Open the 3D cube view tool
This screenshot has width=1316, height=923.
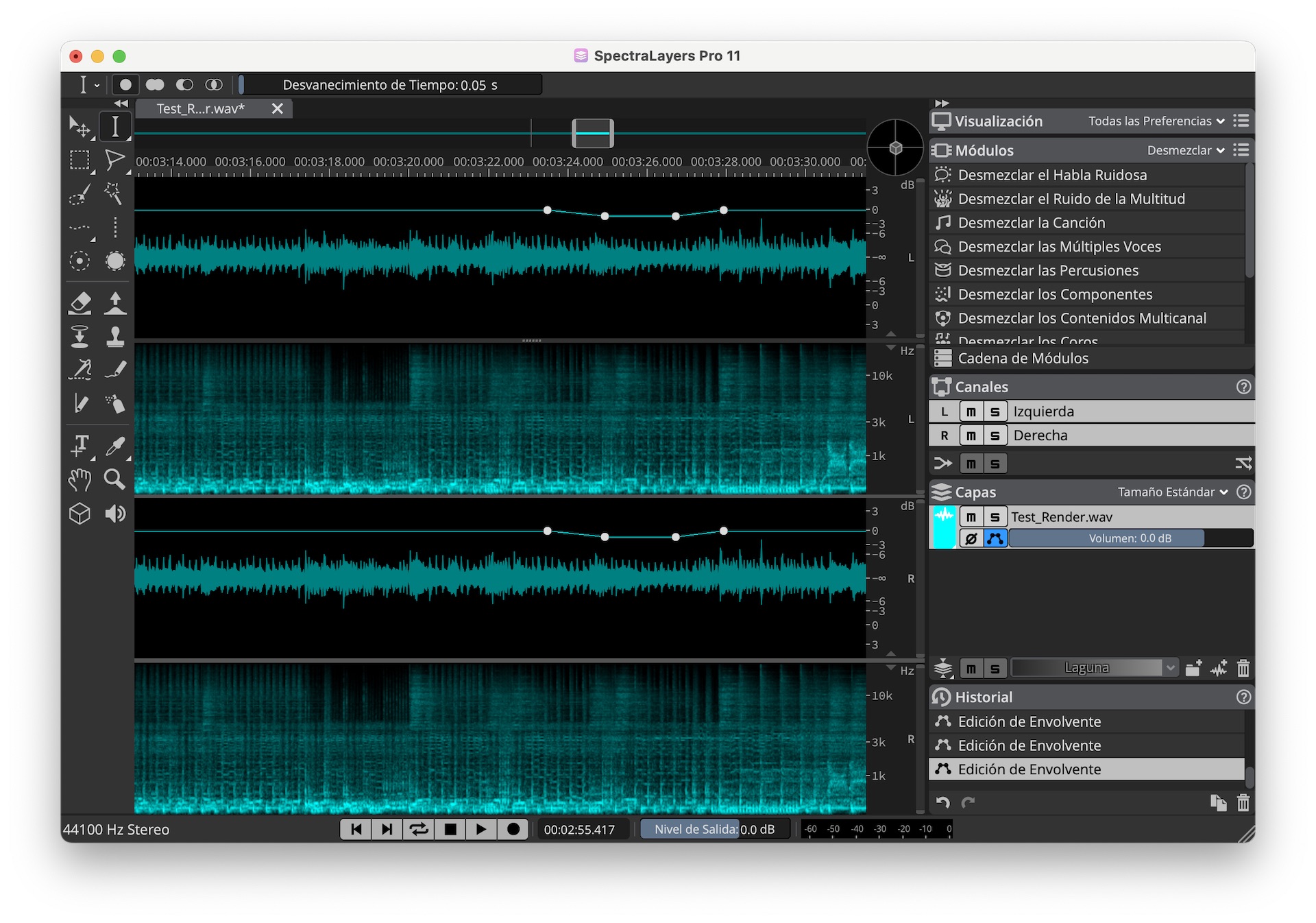coord(80,514)
